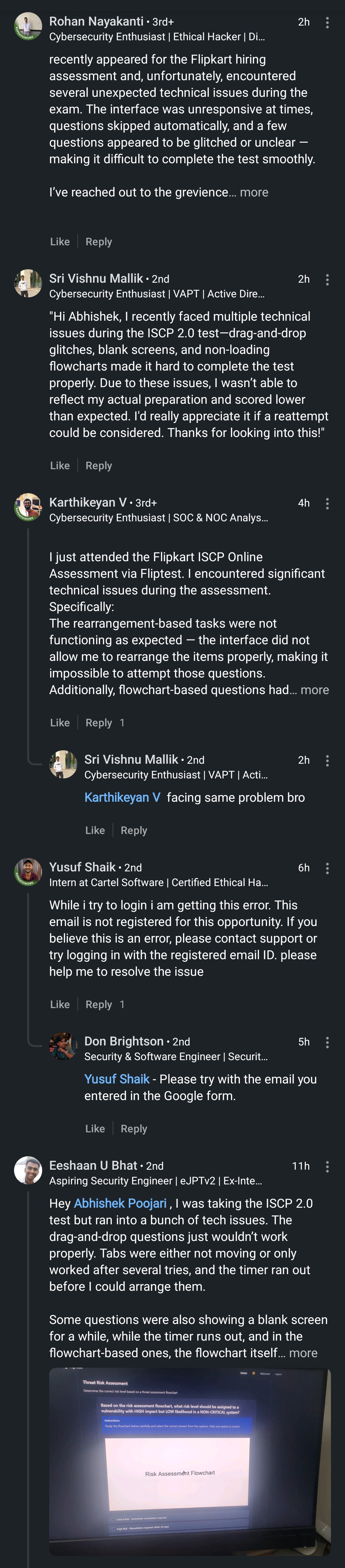Open Abhishek Poojari mention link
This screenshot has height=1568, width=345.
[x=120, y=1204]
